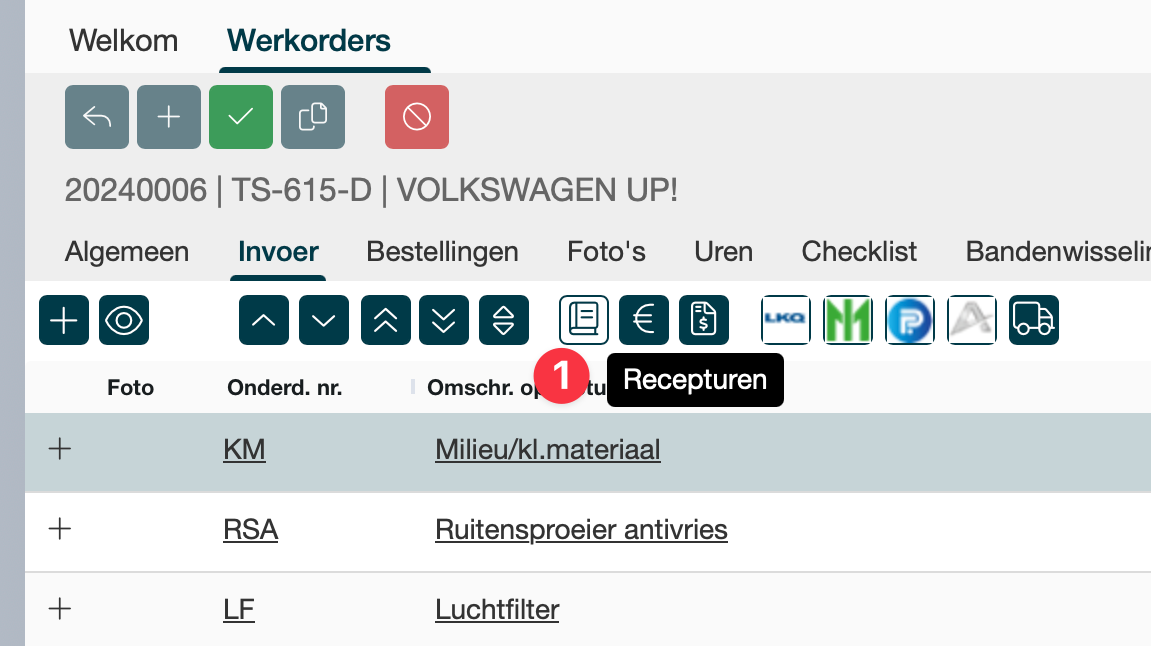The image size is (1151, 646).
Task: Expand the RSA row plus sign
Action: pos(60,529)
